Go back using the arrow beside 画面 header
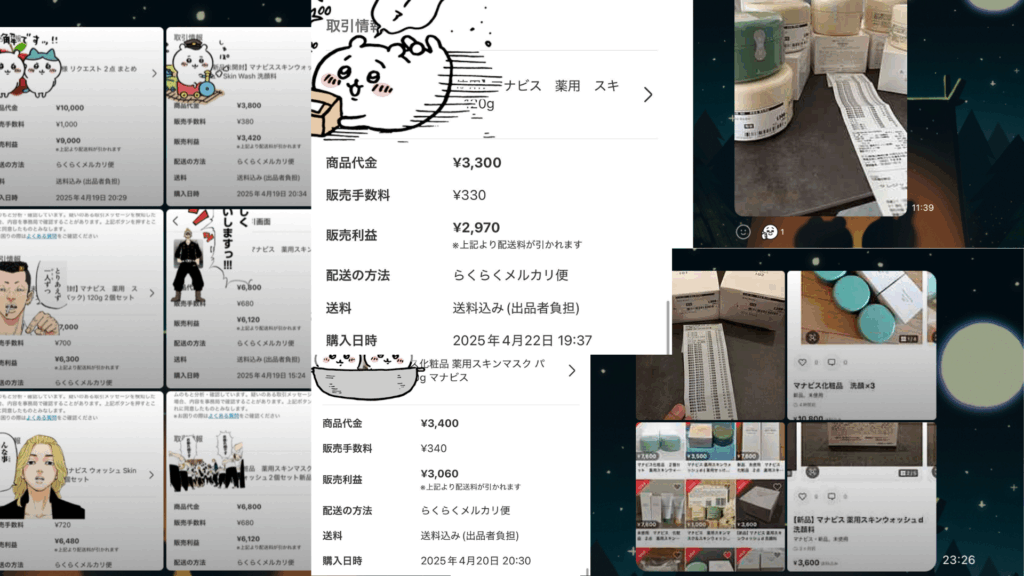This screenshot has height=576, width=1024. click(x=176, y=221)
